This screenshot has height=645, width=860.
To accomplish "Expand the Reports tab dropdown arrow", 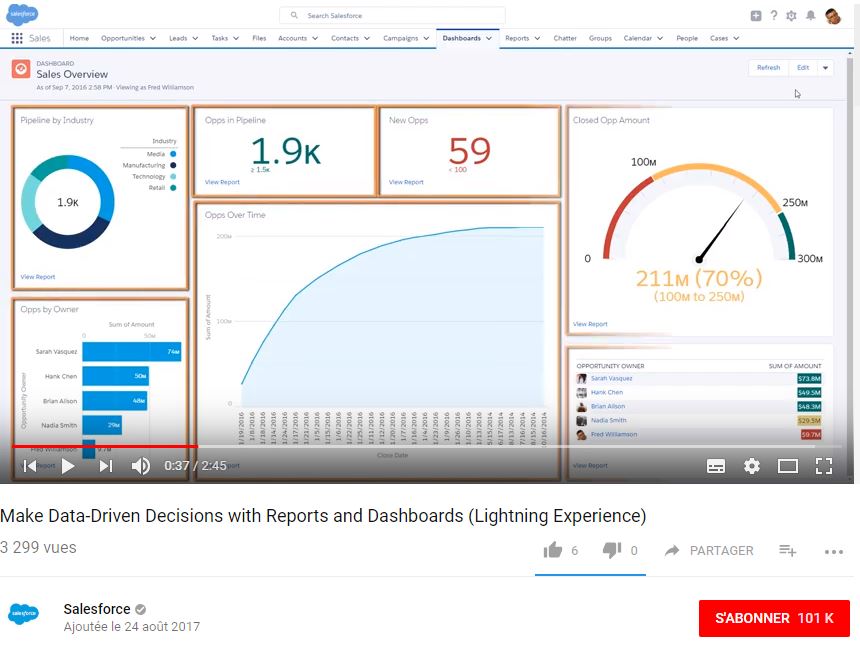I will 538,38.
